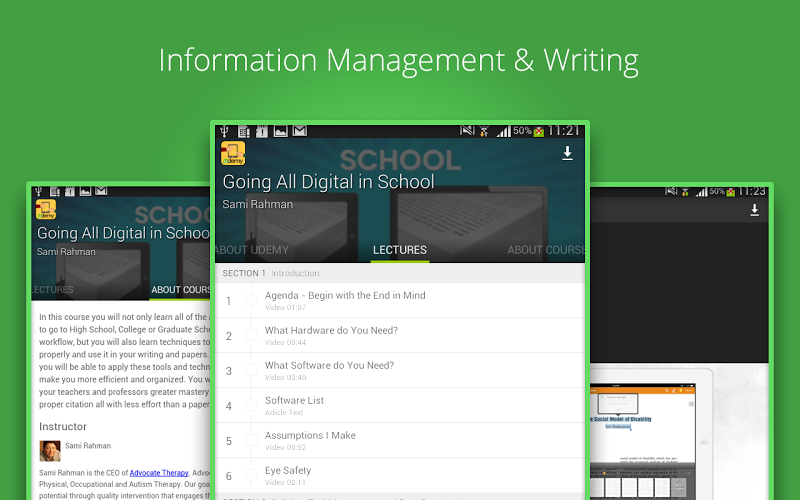Toggle completion circle for lecture 5
800x500 pixels.
251,440
